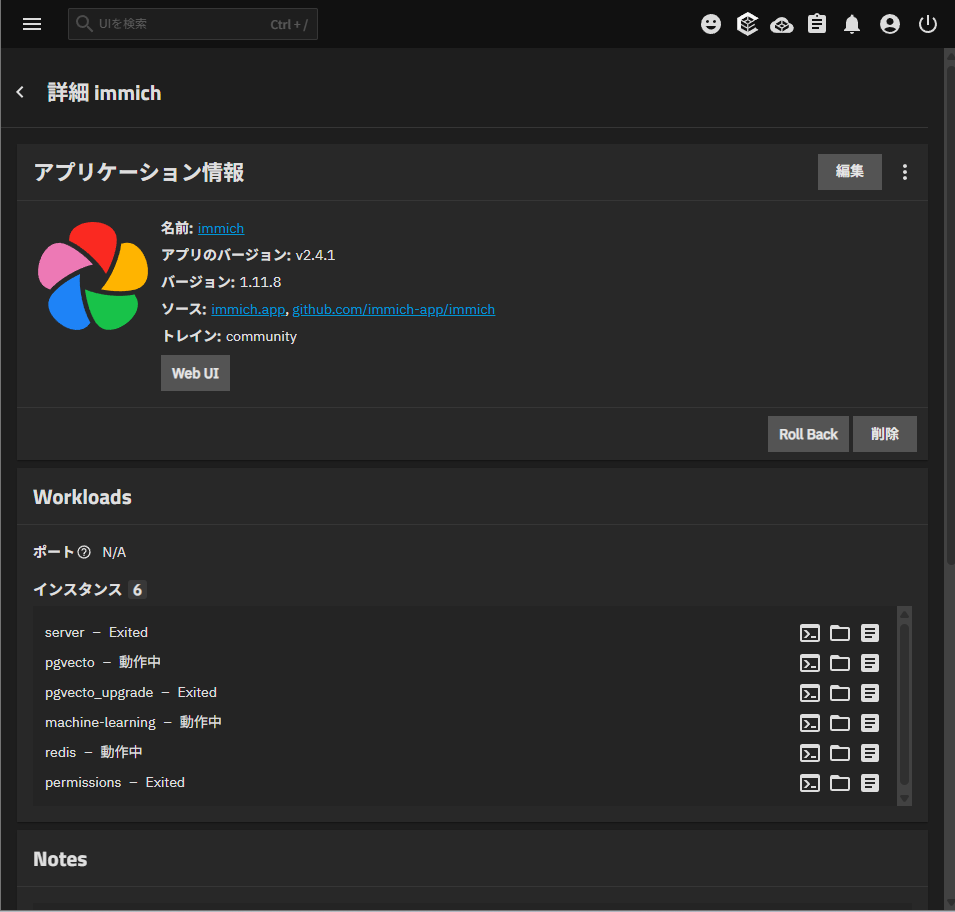Click the feedback smiley face icon
This screenshot has width=955, height=912.
710,24
